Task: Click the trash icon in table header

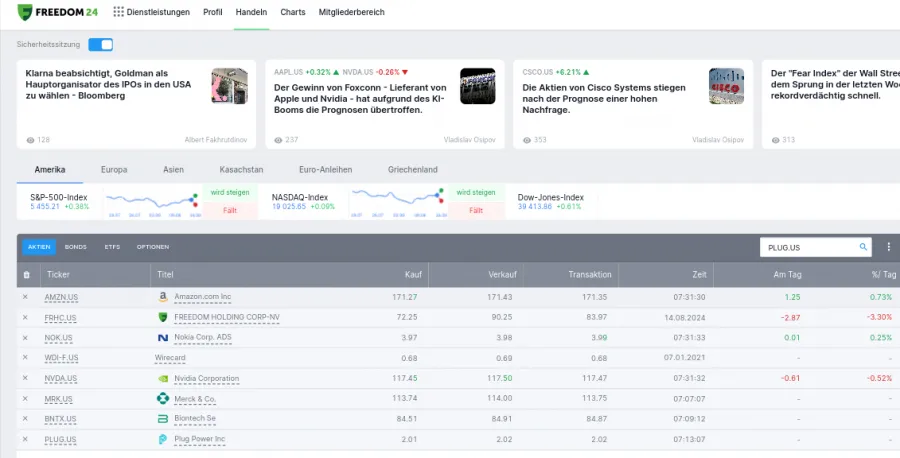Action: click(26, 275)
